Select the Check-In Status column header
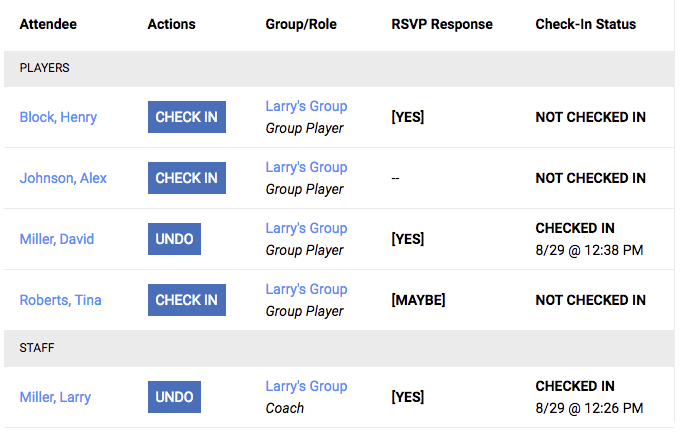The width and height of the screenshot is (681, 432). point(585,24)
